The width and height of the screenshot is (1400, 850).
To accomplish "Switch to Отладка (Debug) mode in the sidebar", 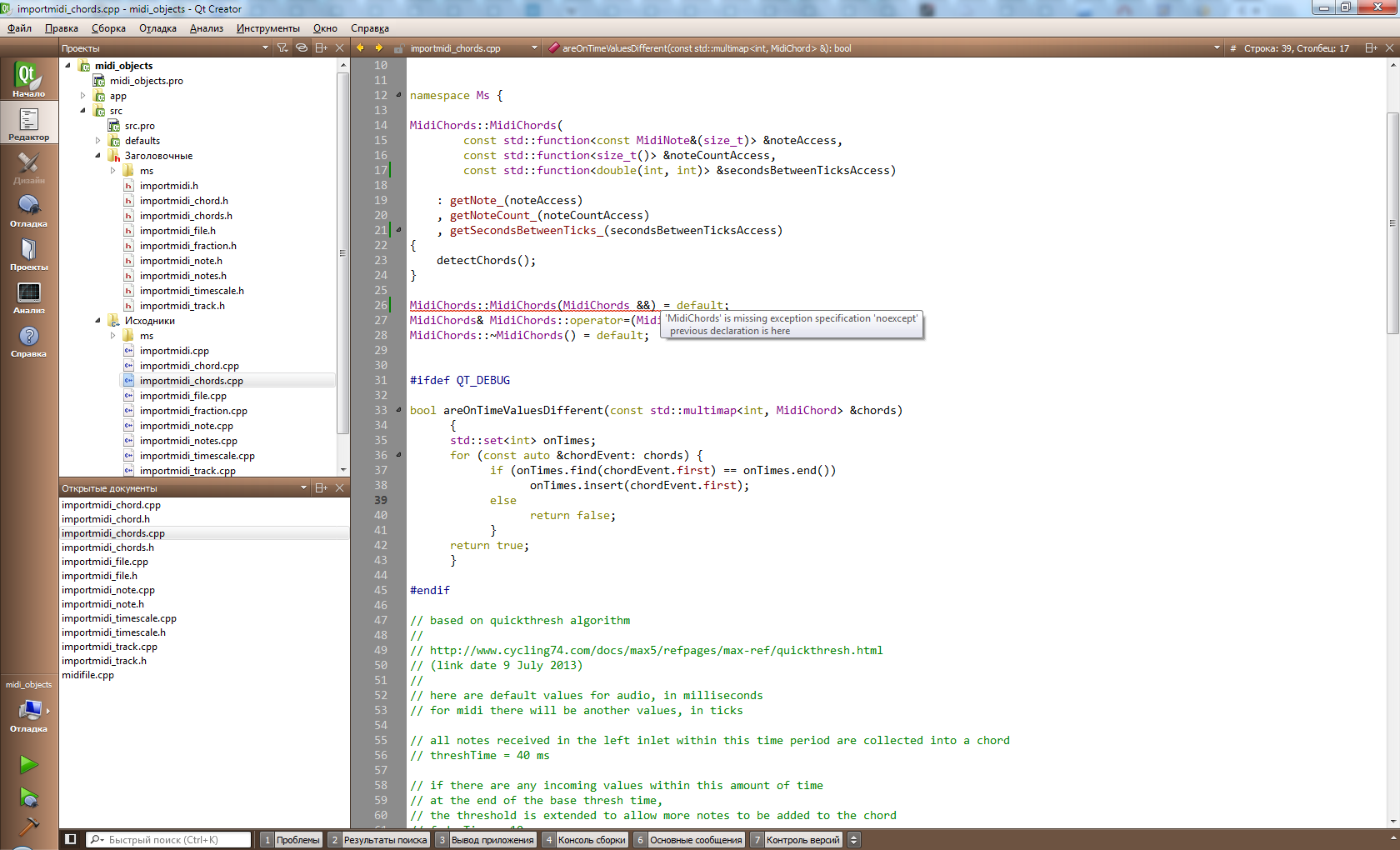I will (x=28, y=211).
